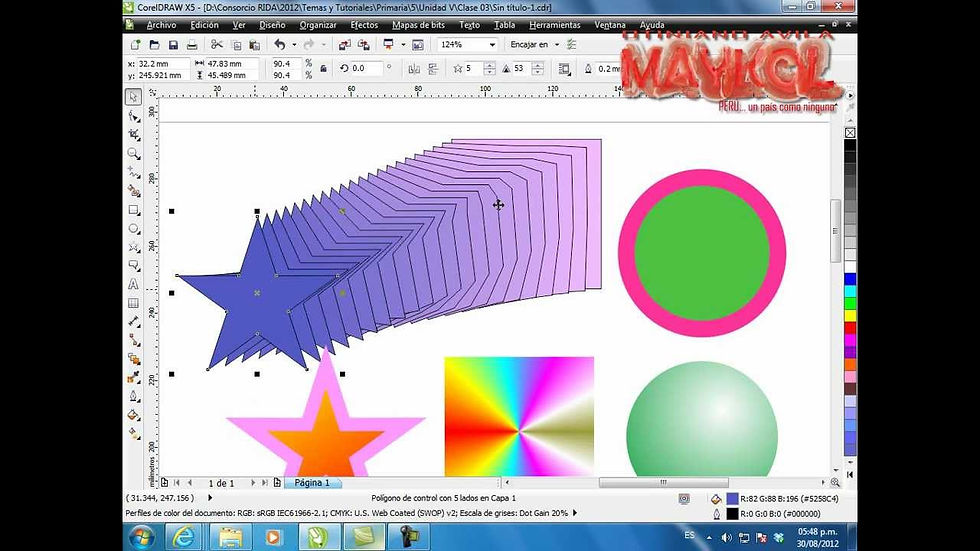Click the star points field showing 5
Screen dimensions: 980x551
(473, 69)
